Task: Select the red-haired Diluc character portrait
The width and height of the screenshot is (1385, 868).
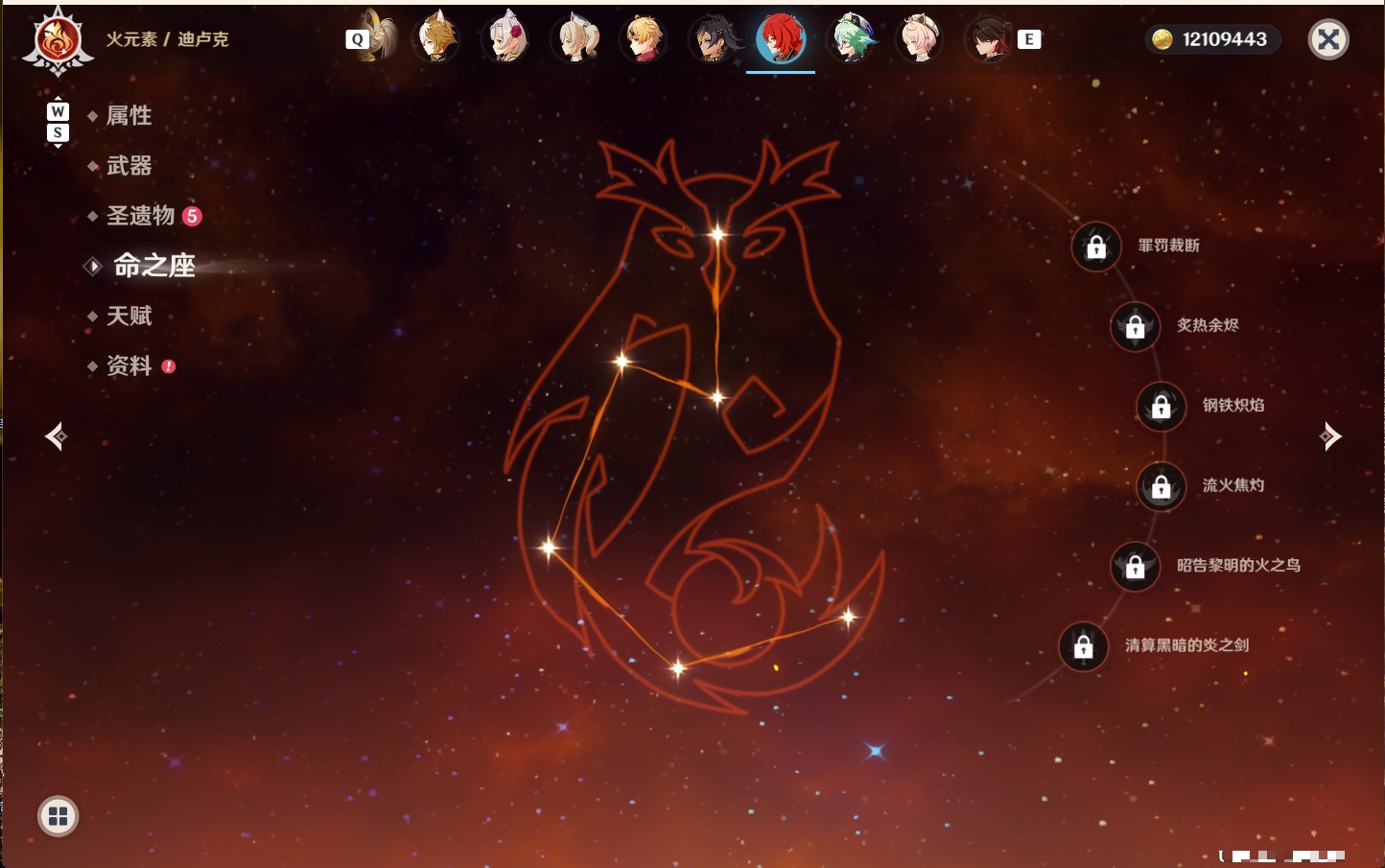Action: click(781, 38)
